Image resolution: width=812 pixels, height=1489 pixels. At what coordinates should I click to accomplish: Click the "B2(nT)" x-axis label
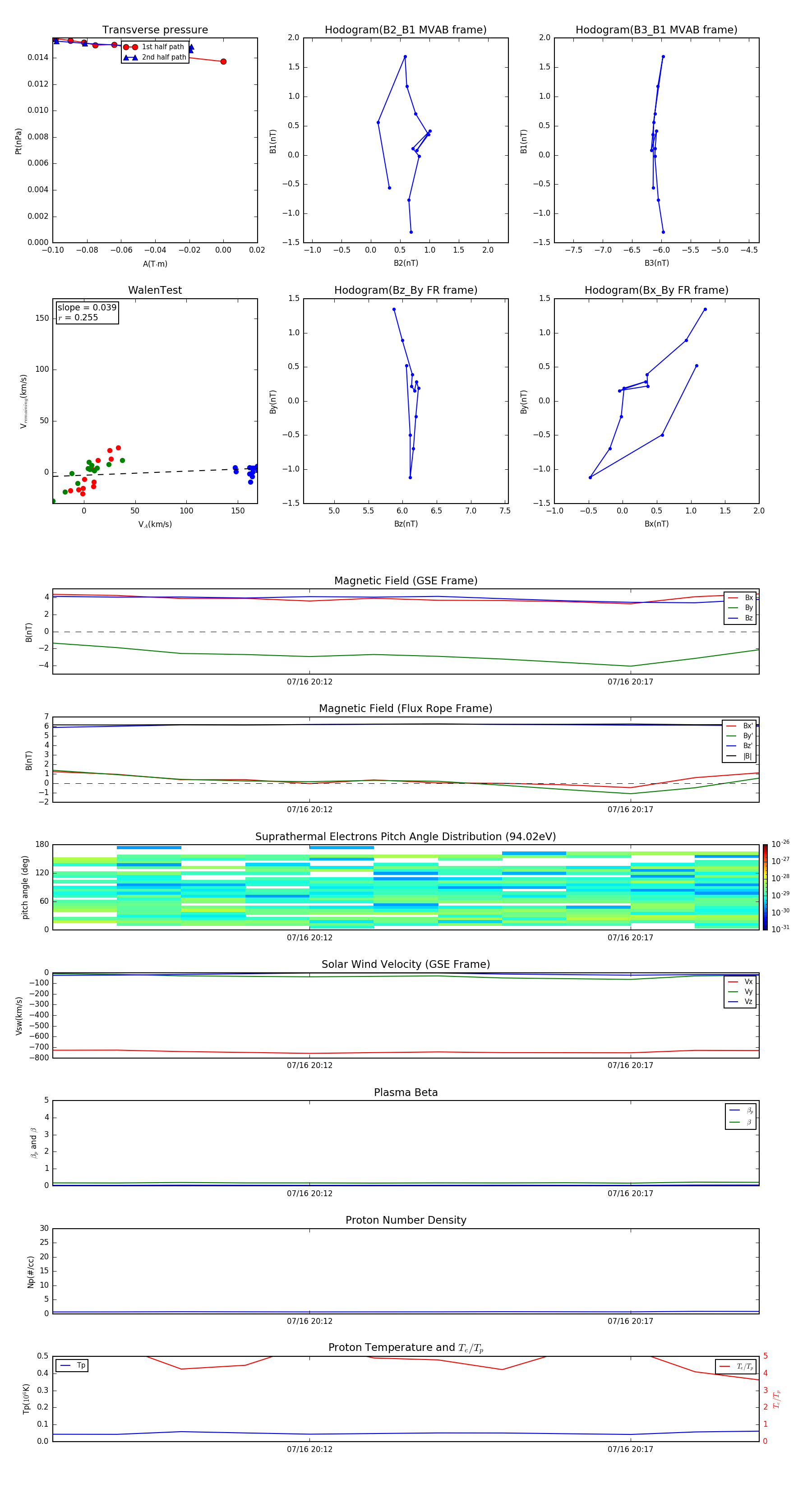tap(406, 263)
